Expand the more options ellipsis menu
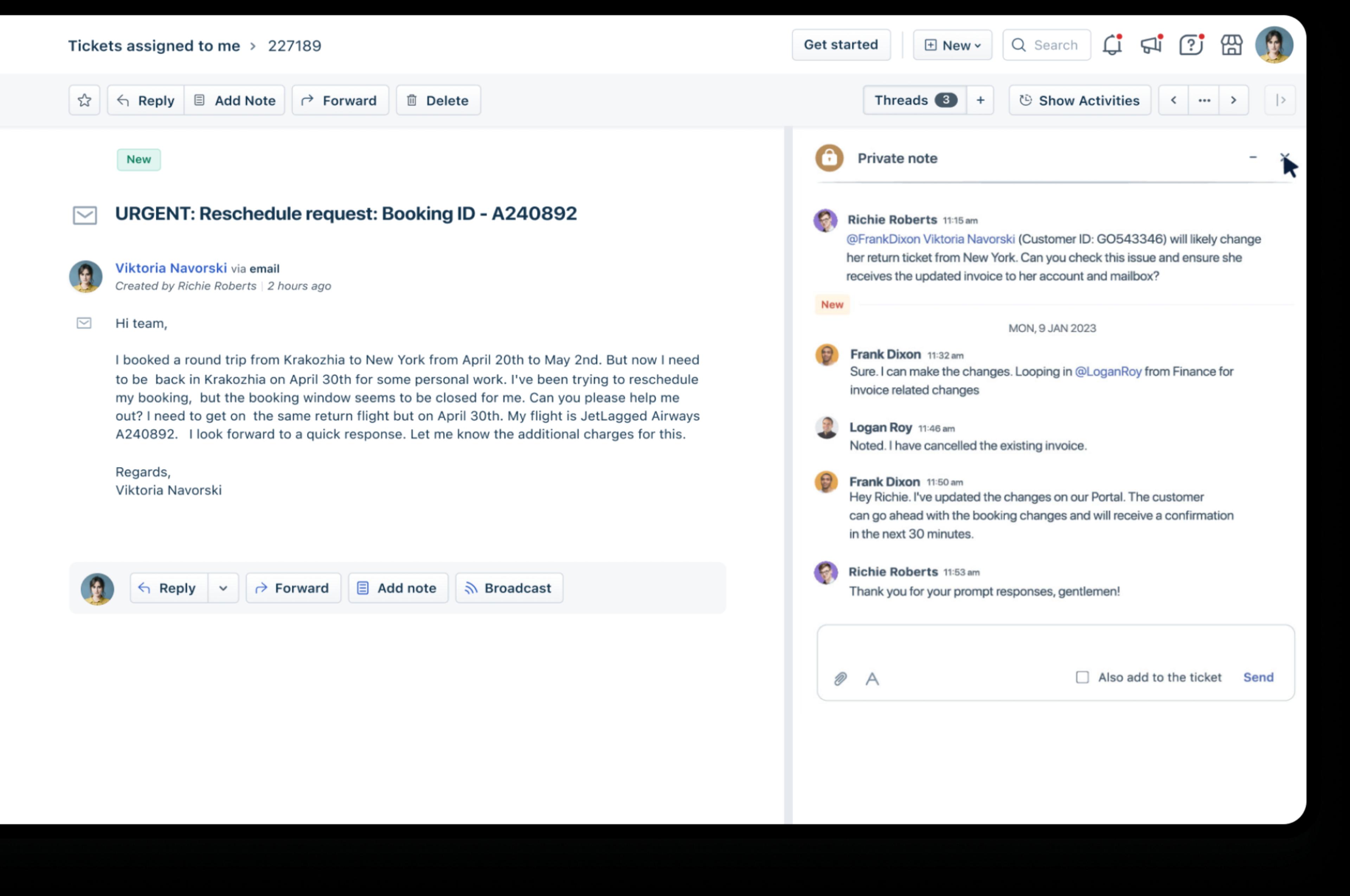 1204,99
